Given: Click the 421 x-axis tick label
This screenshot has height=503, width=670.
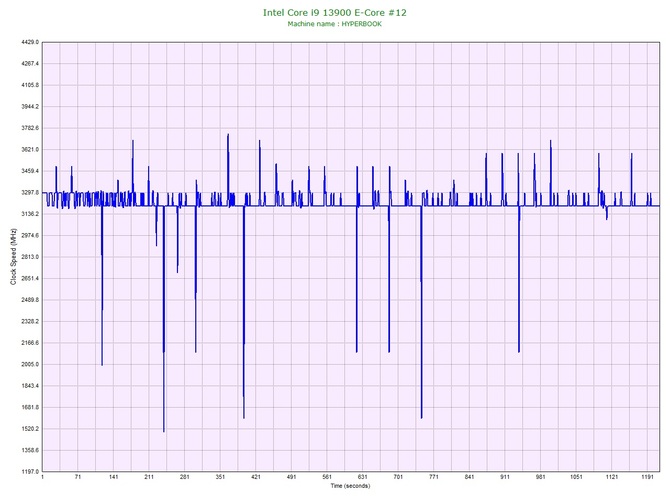Looking at the screenshot, I should pos(256,477).
